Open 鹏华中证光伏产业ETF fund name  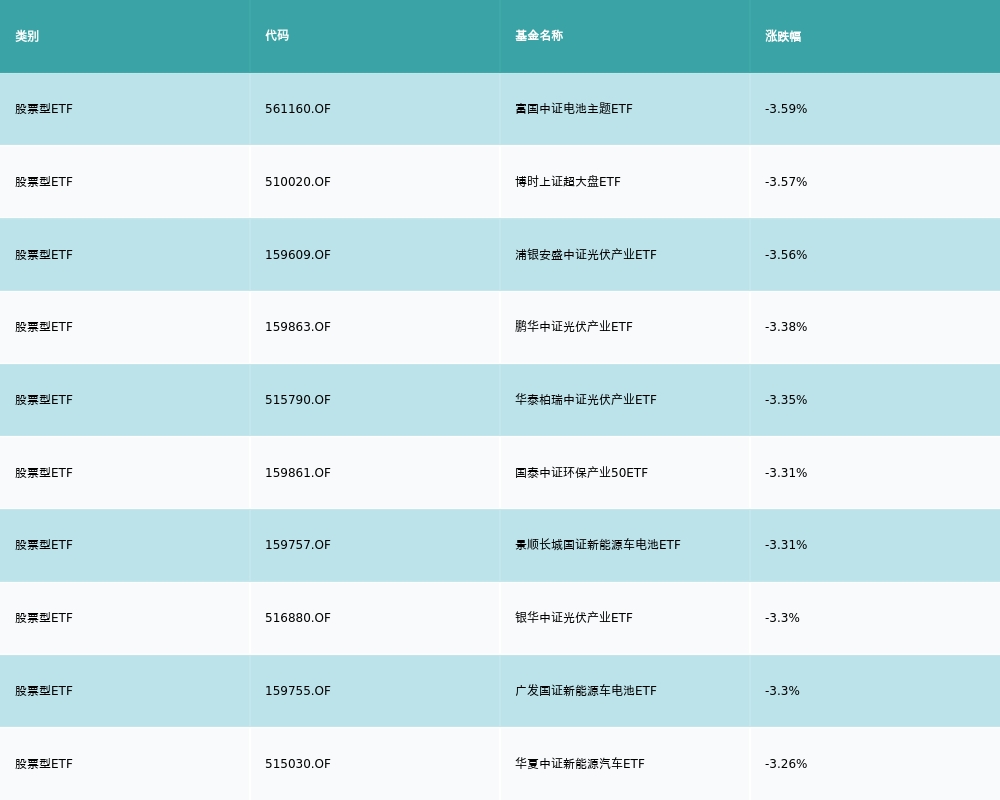574,327
